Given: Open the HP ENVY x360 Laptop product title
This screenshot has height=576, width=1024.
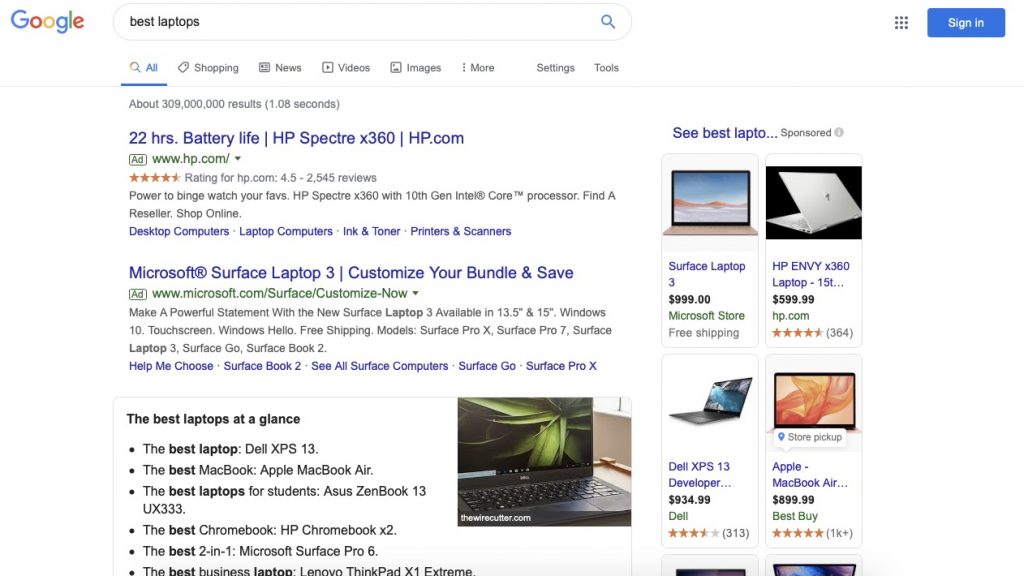Looking at the screenshot, I should pos(810,274).
